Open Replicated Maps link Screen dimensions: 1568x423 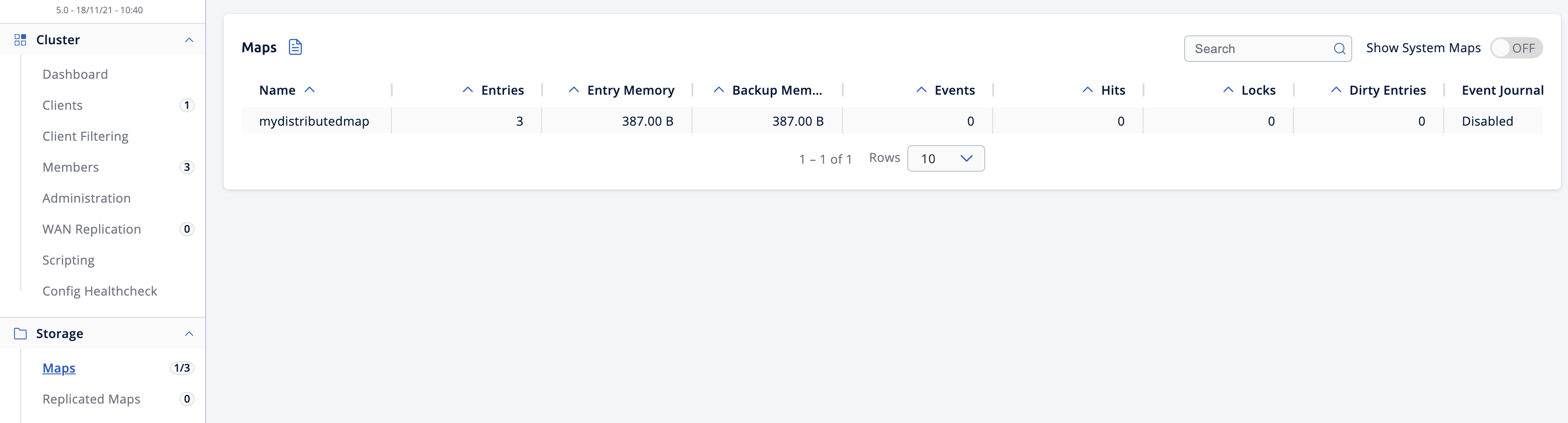click(91, 399)
